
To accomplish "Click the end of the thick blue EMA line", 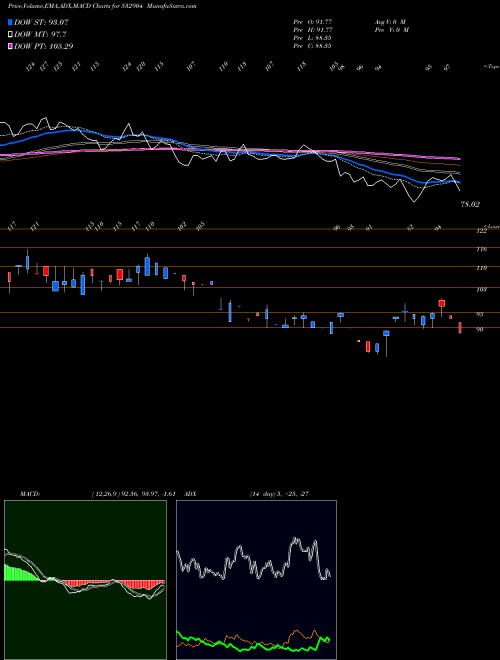I will [x=459, y=182].
